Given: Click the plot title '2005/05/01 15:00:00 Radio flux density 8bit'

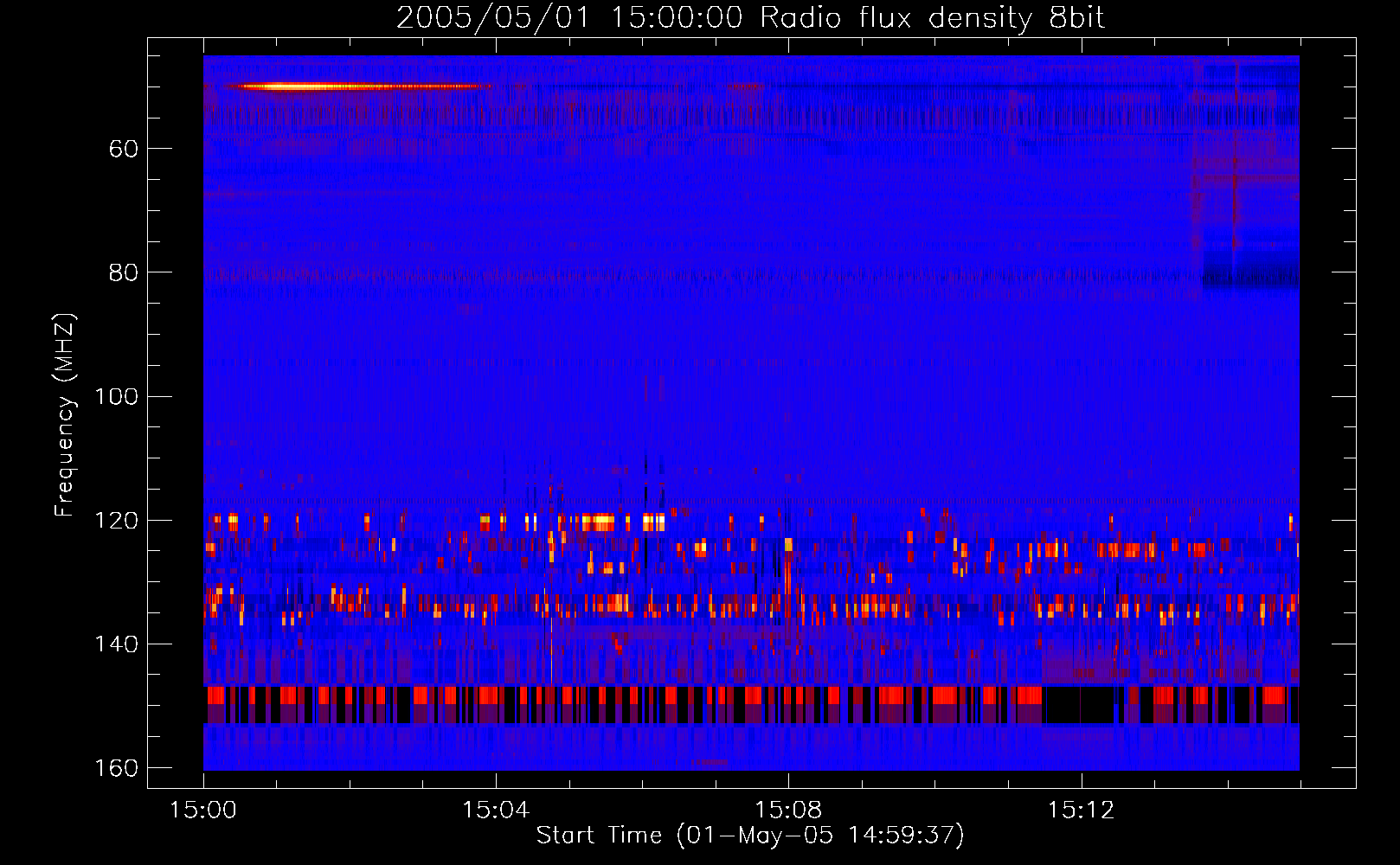Looking at the screenshot, I should click(x=750, y=17).
